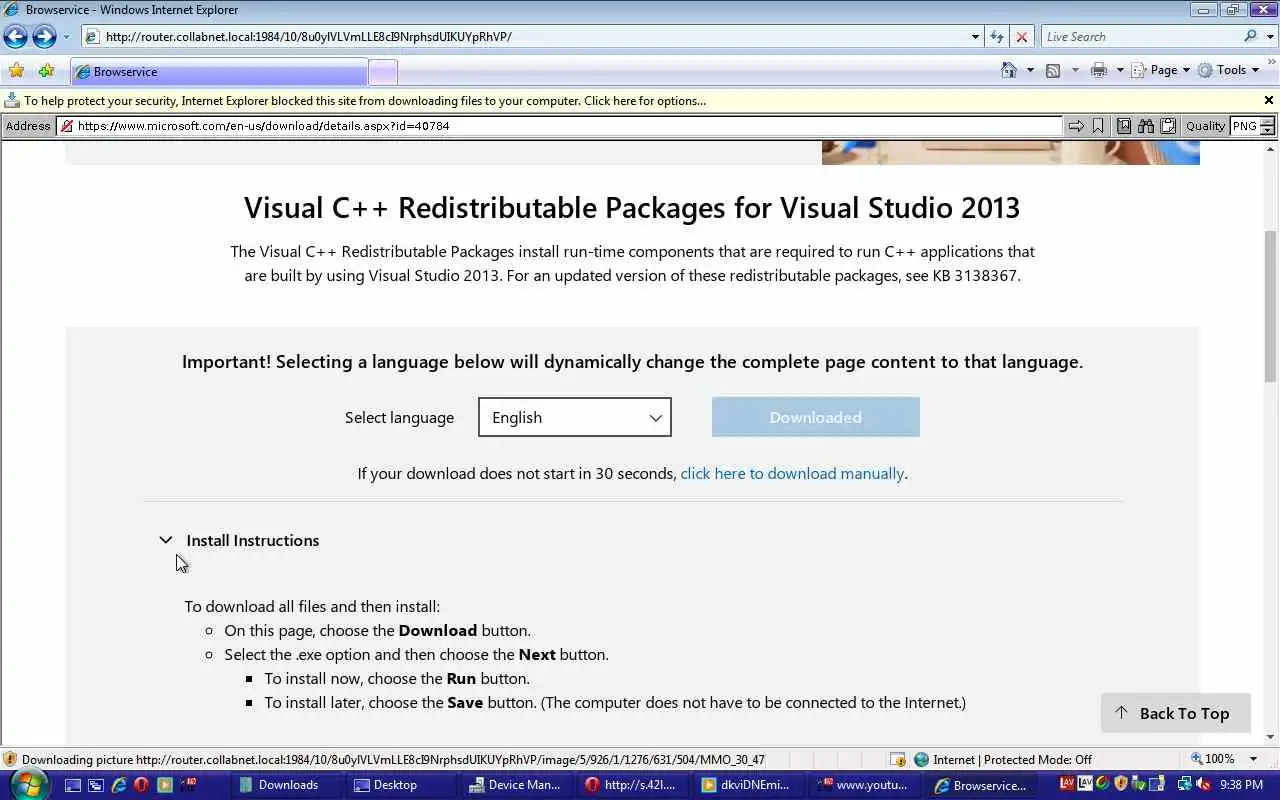Screen dimensions: 1280x800
Task: Click 'Internet | Protected Mode: Off' status text
Action: point(1012,759)
